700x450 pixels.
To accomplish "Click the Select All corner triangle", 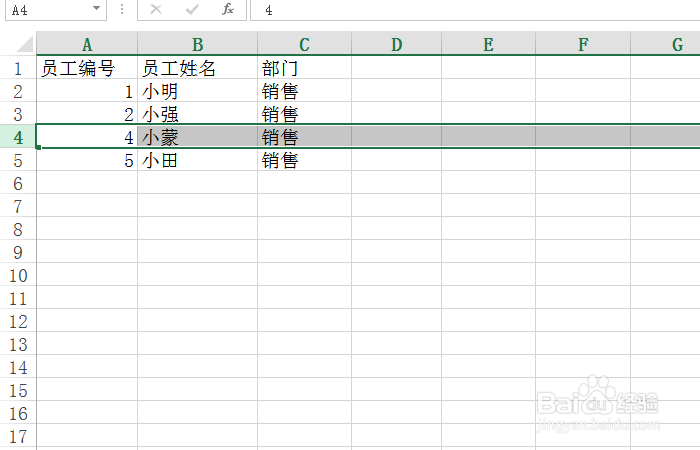I will (x=25, y=45).
